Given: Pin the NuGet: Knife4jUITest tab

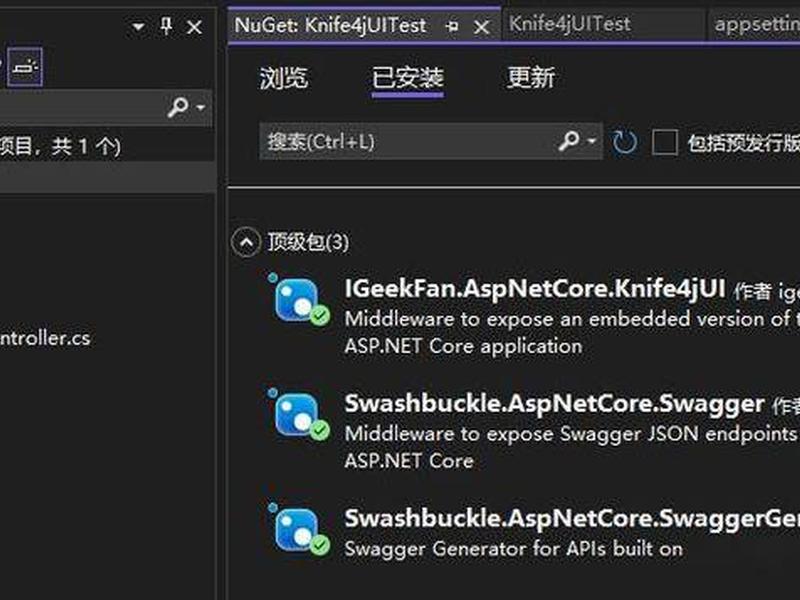Looking at the screenshot, I should click(x=452, y=27).
